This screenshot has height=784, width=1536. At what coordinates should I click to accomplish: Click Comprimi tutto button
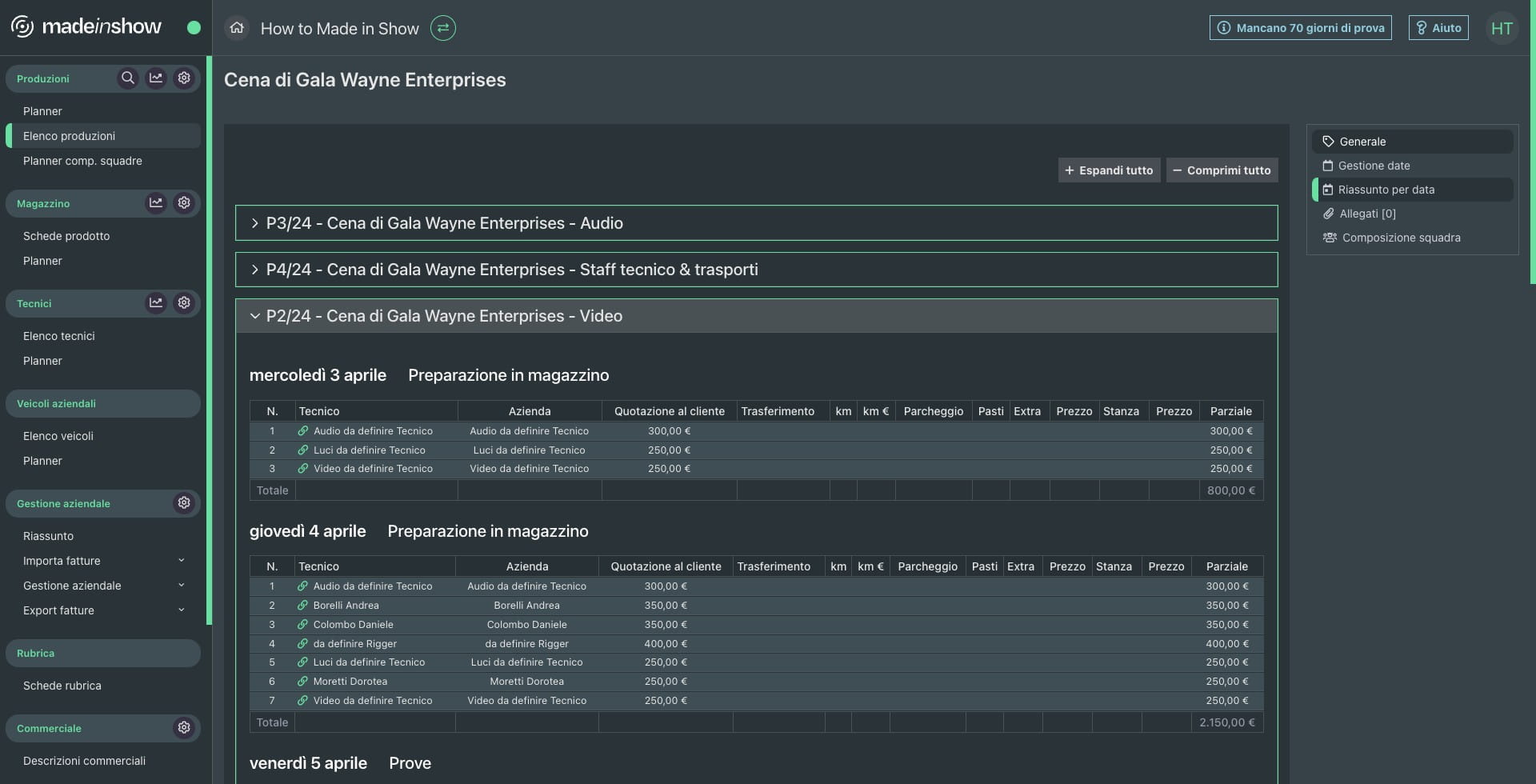click(1222, 170)
